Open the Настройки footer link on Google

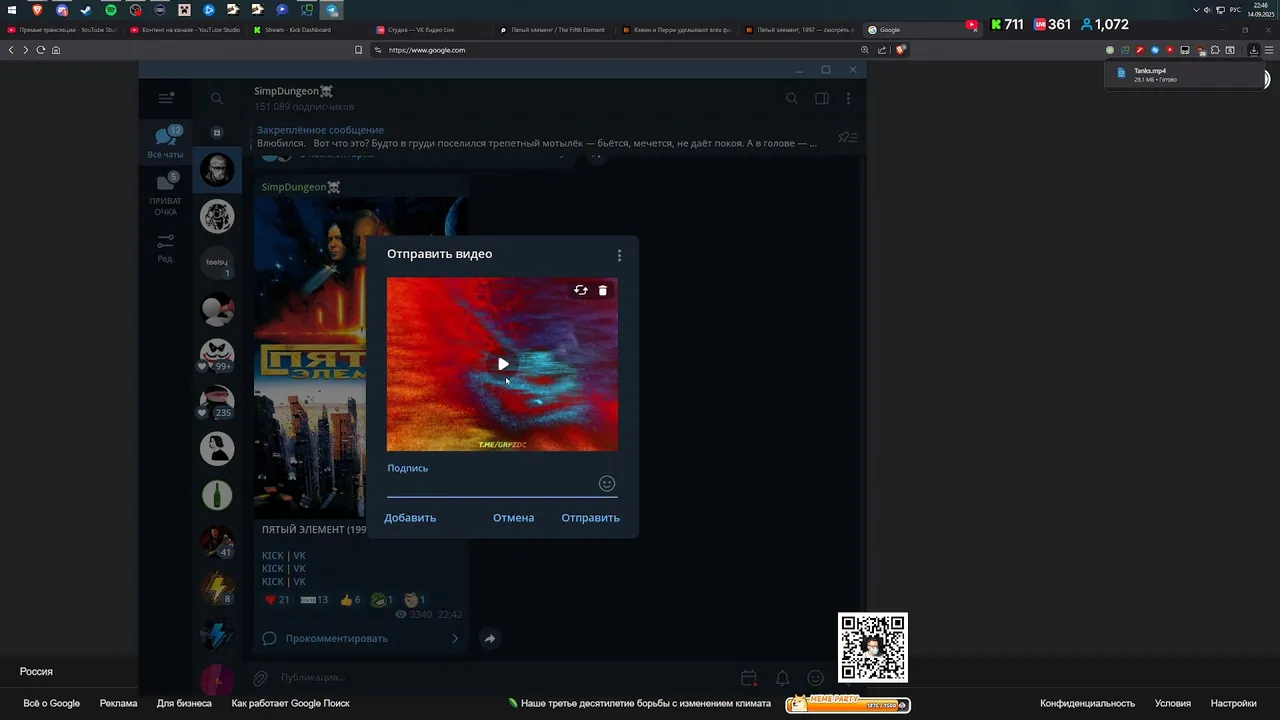pyautogui.click(x=1233, y=704)
